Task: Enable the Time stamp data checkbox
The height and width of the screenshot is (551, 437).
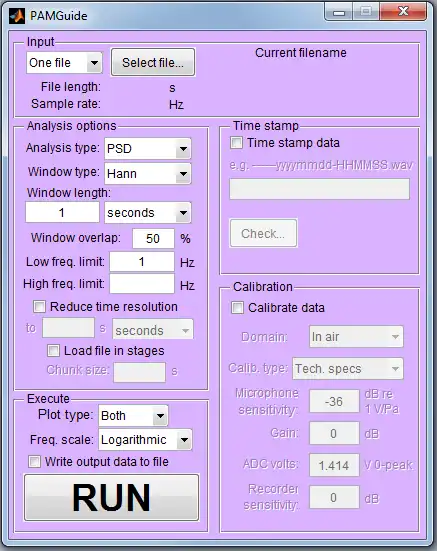Action: click(x=236, y=143)
